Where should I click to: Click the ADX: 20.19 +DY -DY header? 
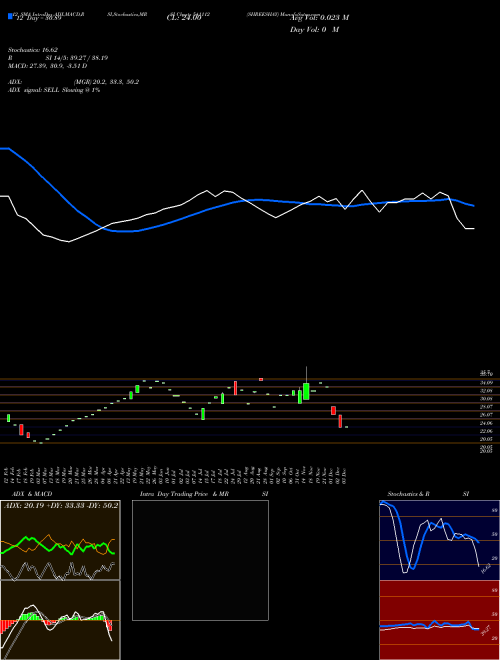[61, 506]
